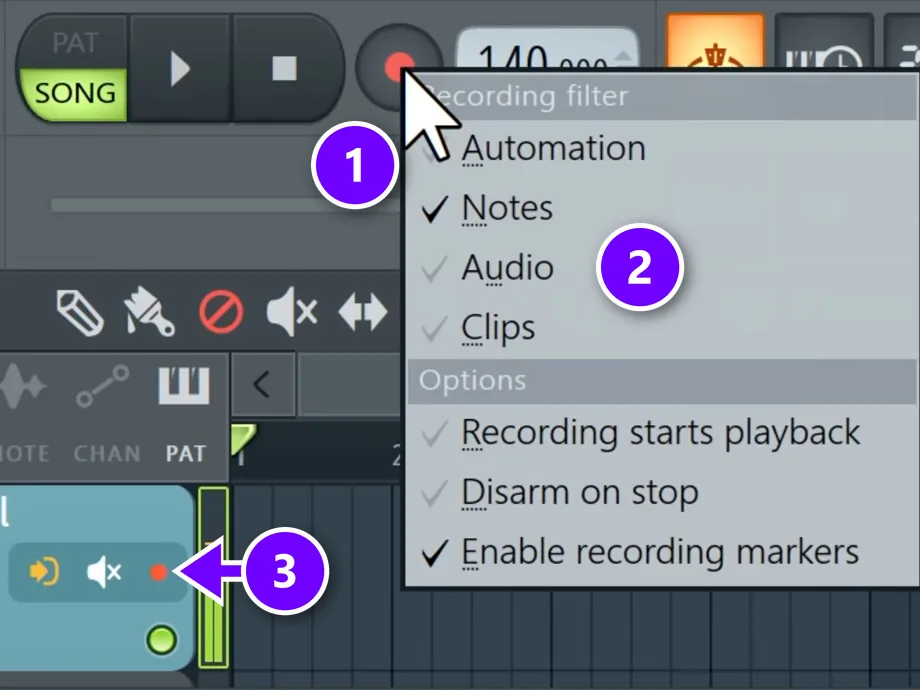Toggle the wait-for-input countdown icon
Image resolution: width=920 pixels, height=690 pixels.
[824, 42]
